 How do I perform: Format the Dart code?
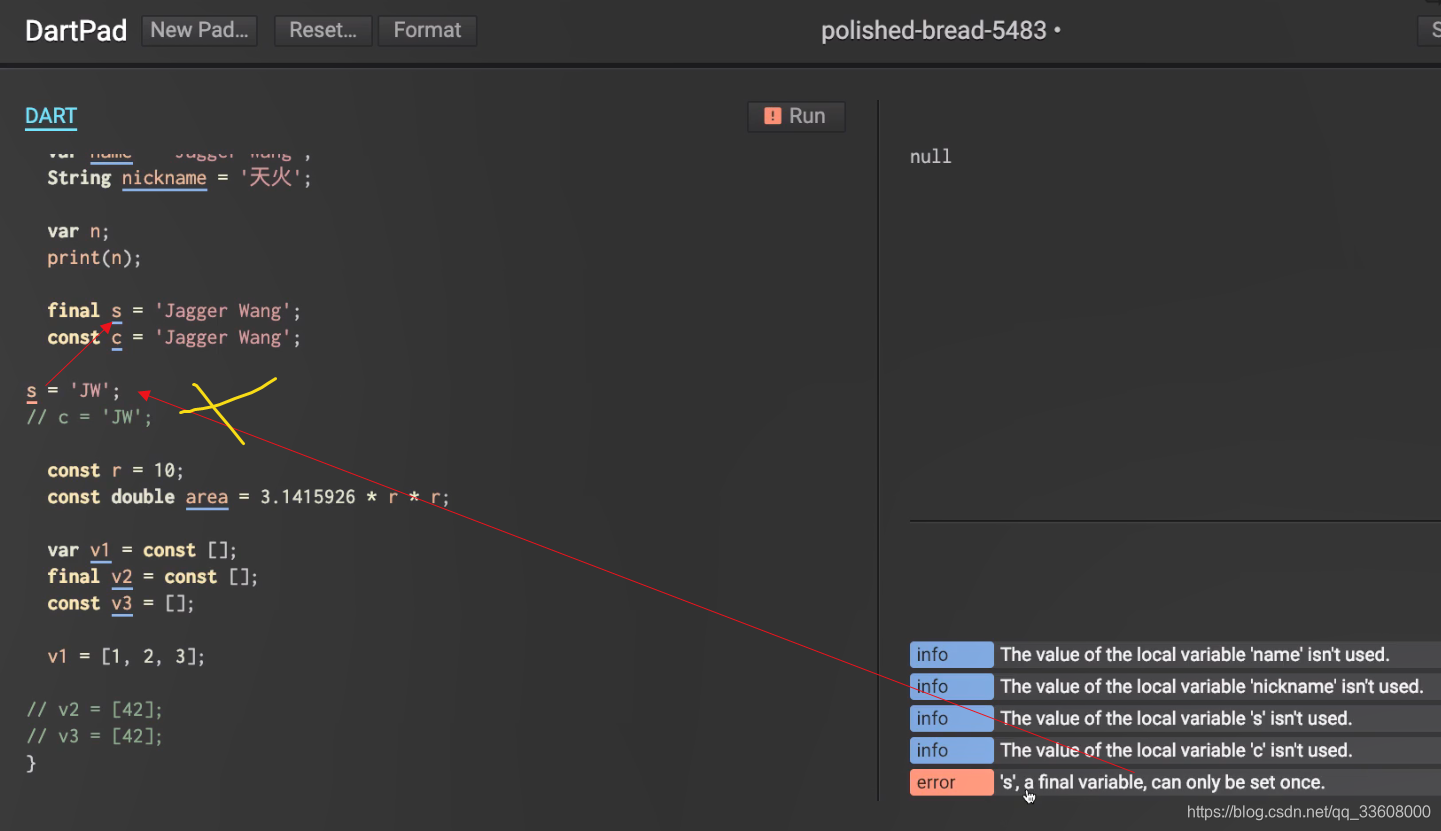[x=427, y=30]
